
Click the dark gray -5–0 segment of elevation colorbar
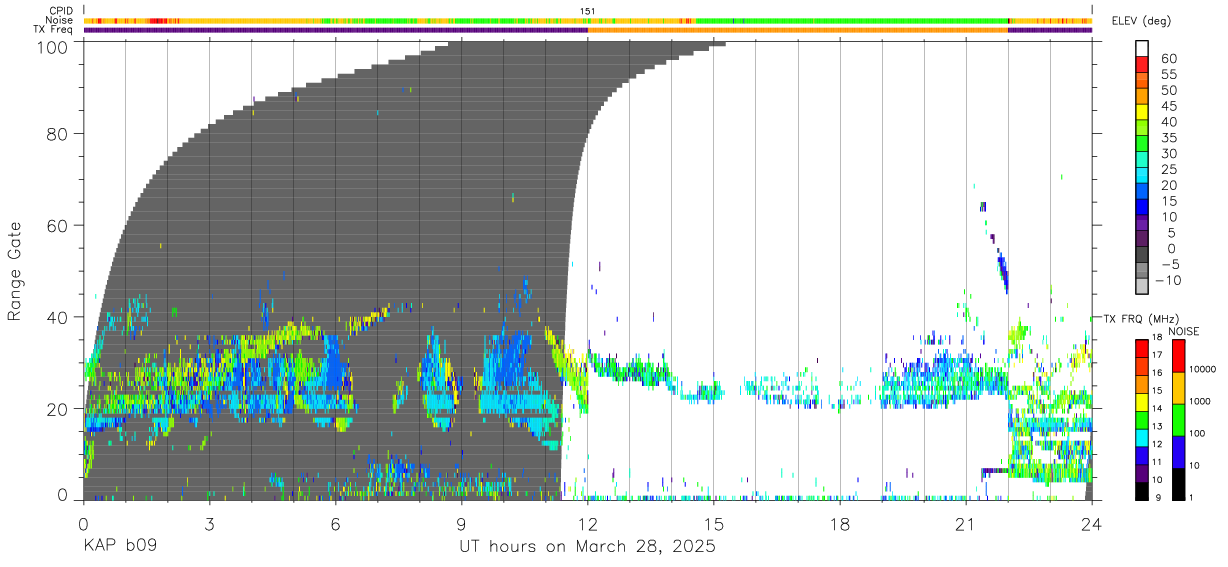pos(1142,256)
